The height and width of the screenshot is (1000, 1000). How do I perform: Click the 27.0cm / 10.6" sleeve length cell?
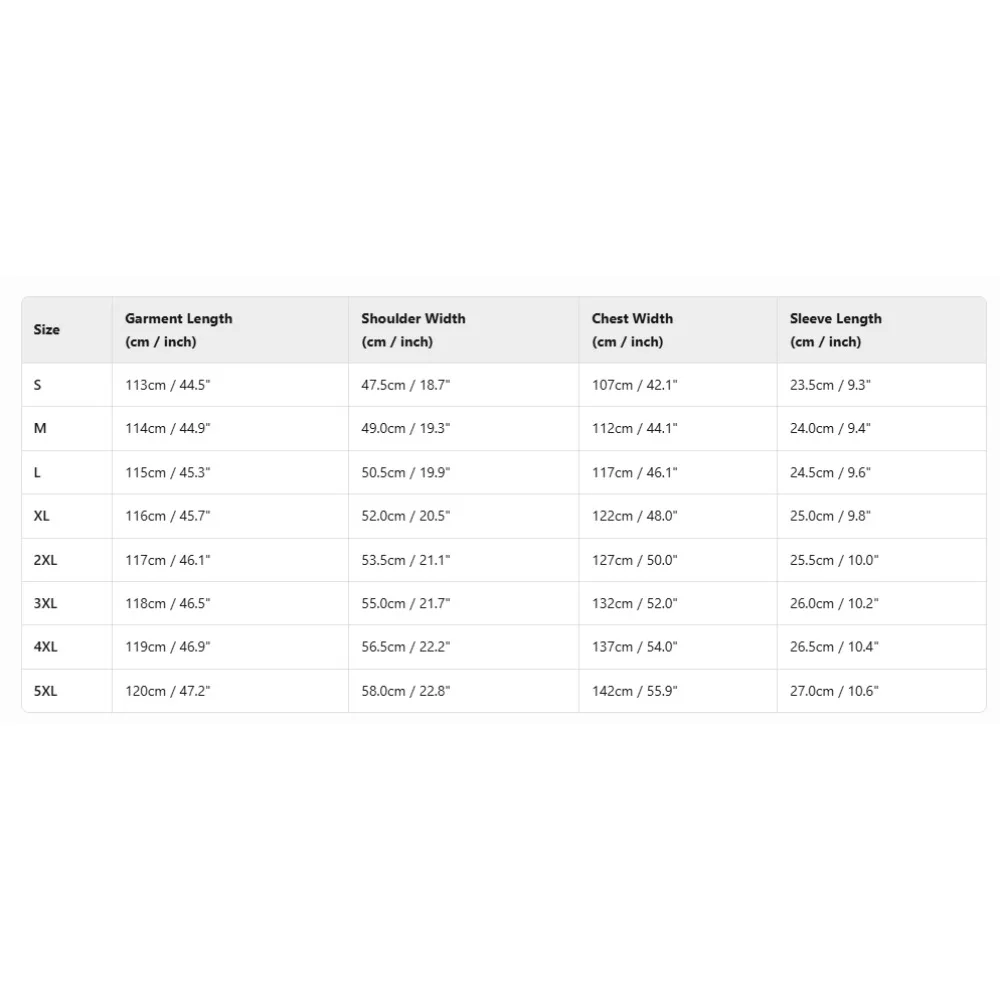pos(834,691)
